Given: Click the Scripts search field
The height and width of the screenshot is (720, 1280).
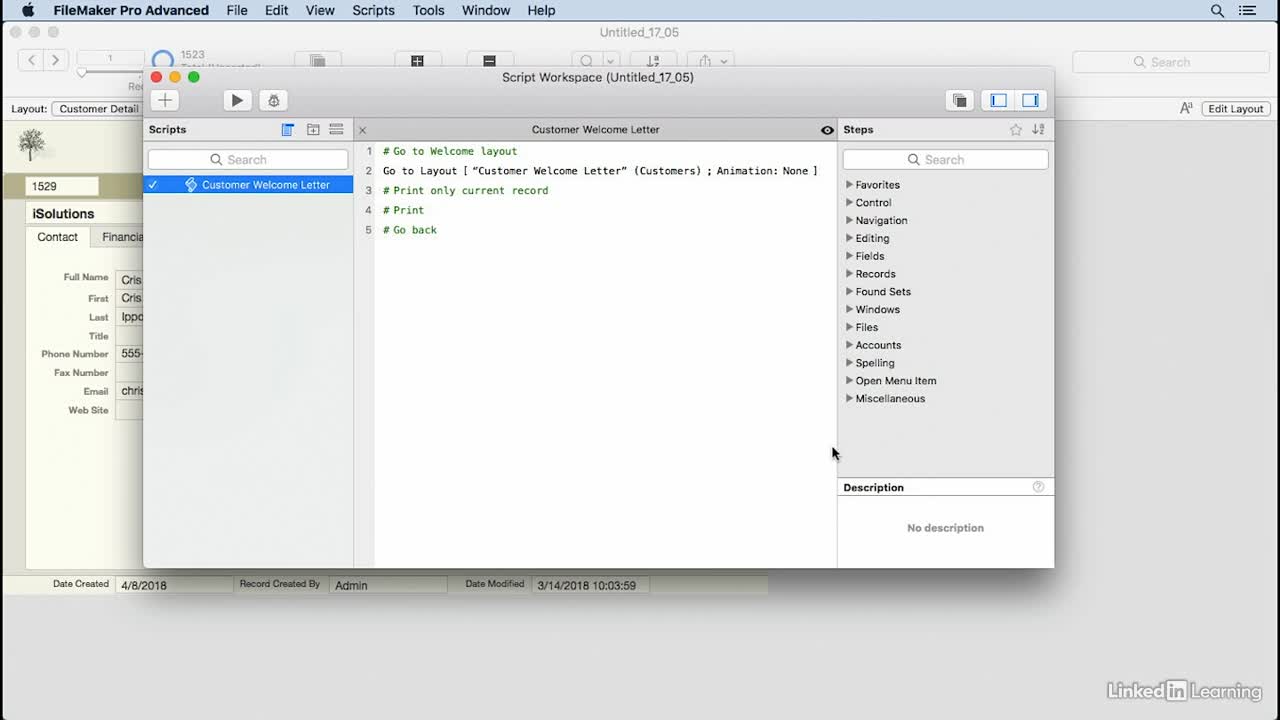Looking at the screenshot, I should (x=248, y=160).
